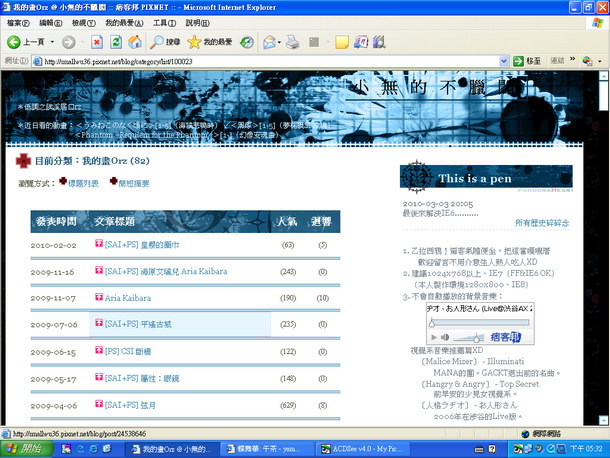
Task: Open the address bar dropdown arrow
Action: pyautogui.click(x=503, y=61)
